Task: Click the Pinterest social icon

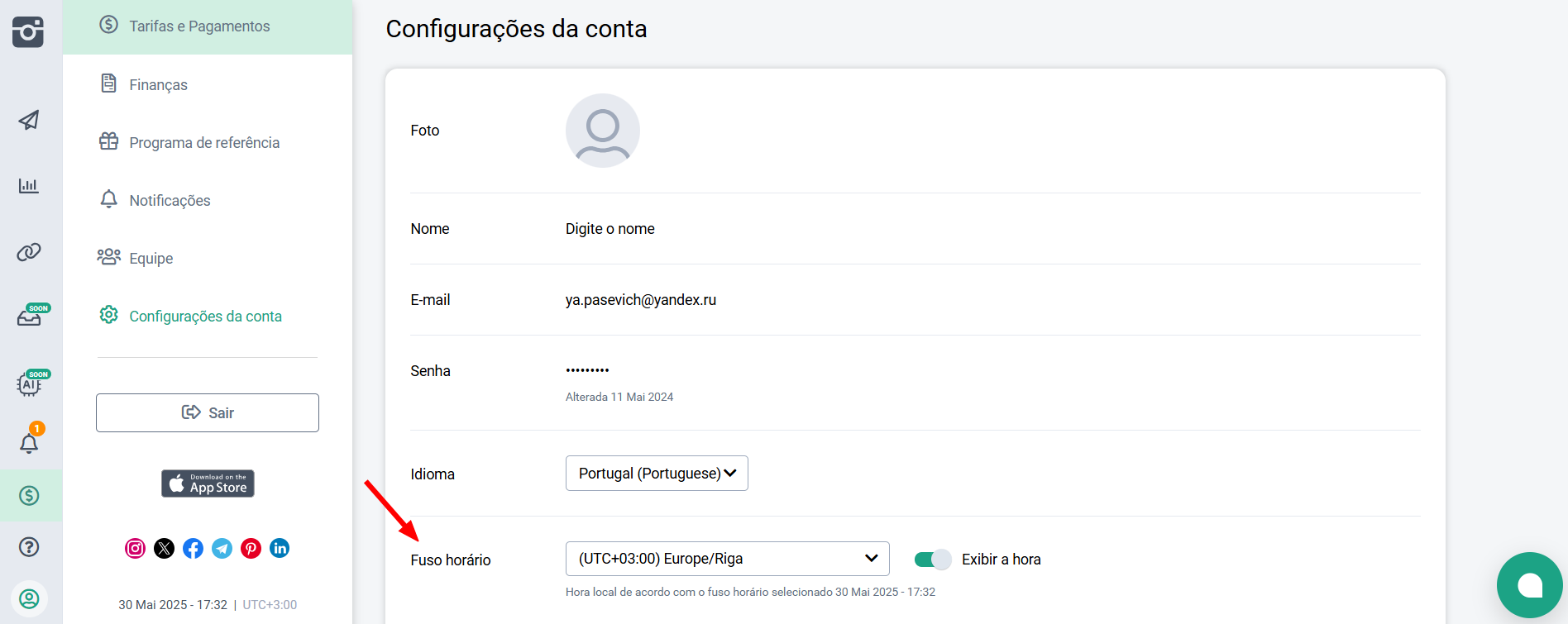Action: pyautogui.click(x=251, y=548)
